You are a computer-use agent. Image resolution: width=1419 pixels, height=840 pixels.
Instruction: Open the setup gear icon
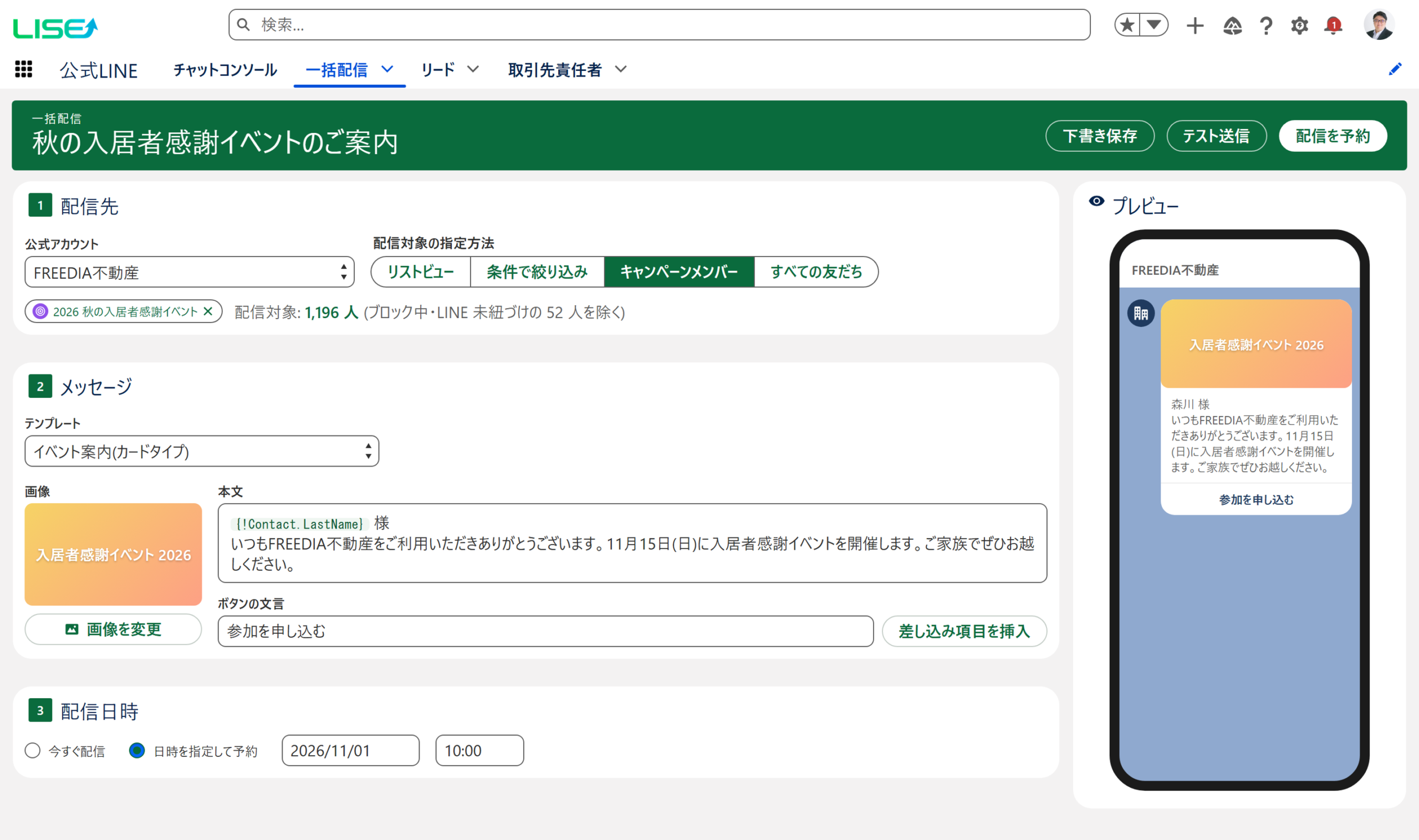[1299, 25]
